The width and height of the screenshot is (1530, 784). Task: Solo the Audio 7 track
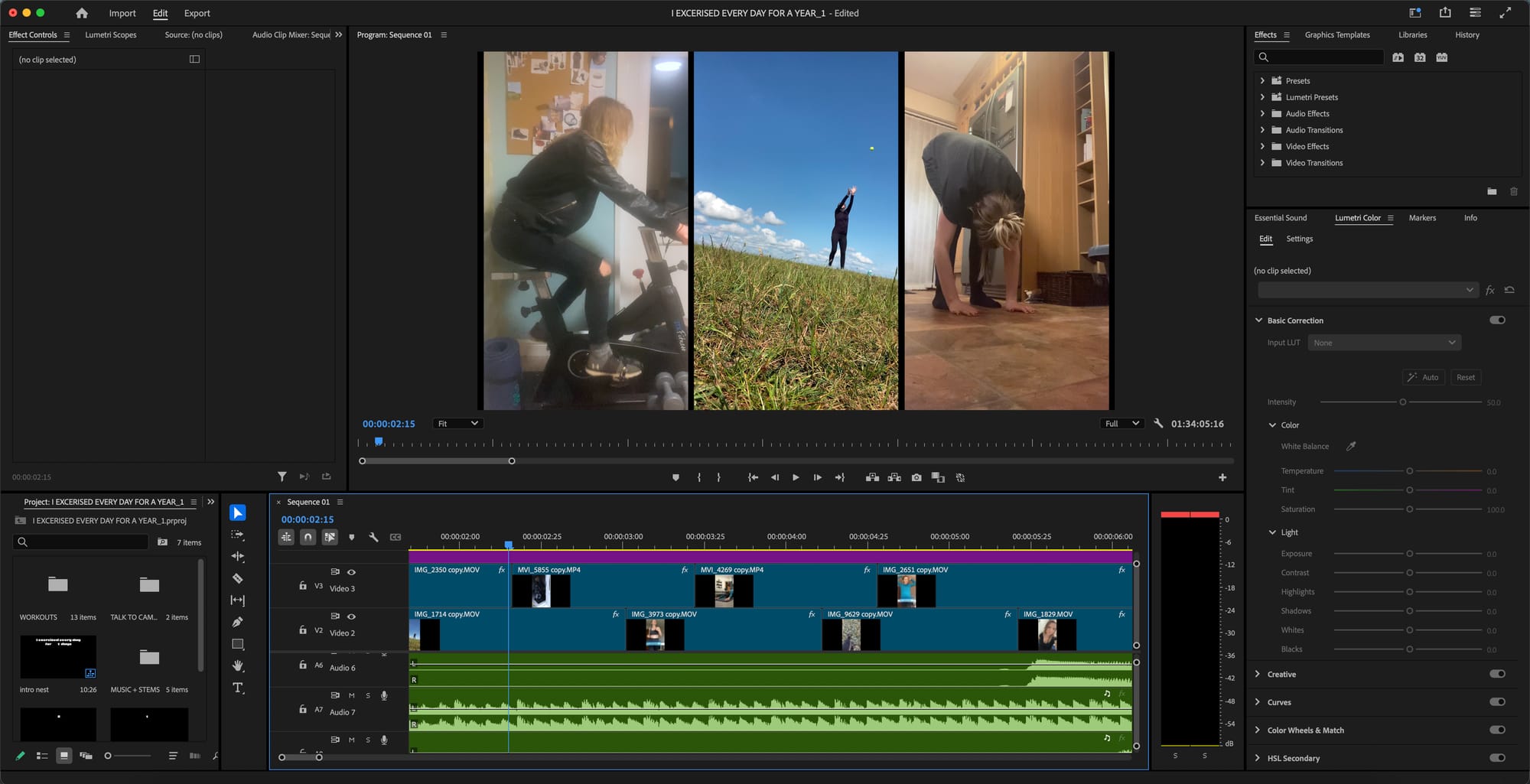pyautogui.click(x=368, y=695)
